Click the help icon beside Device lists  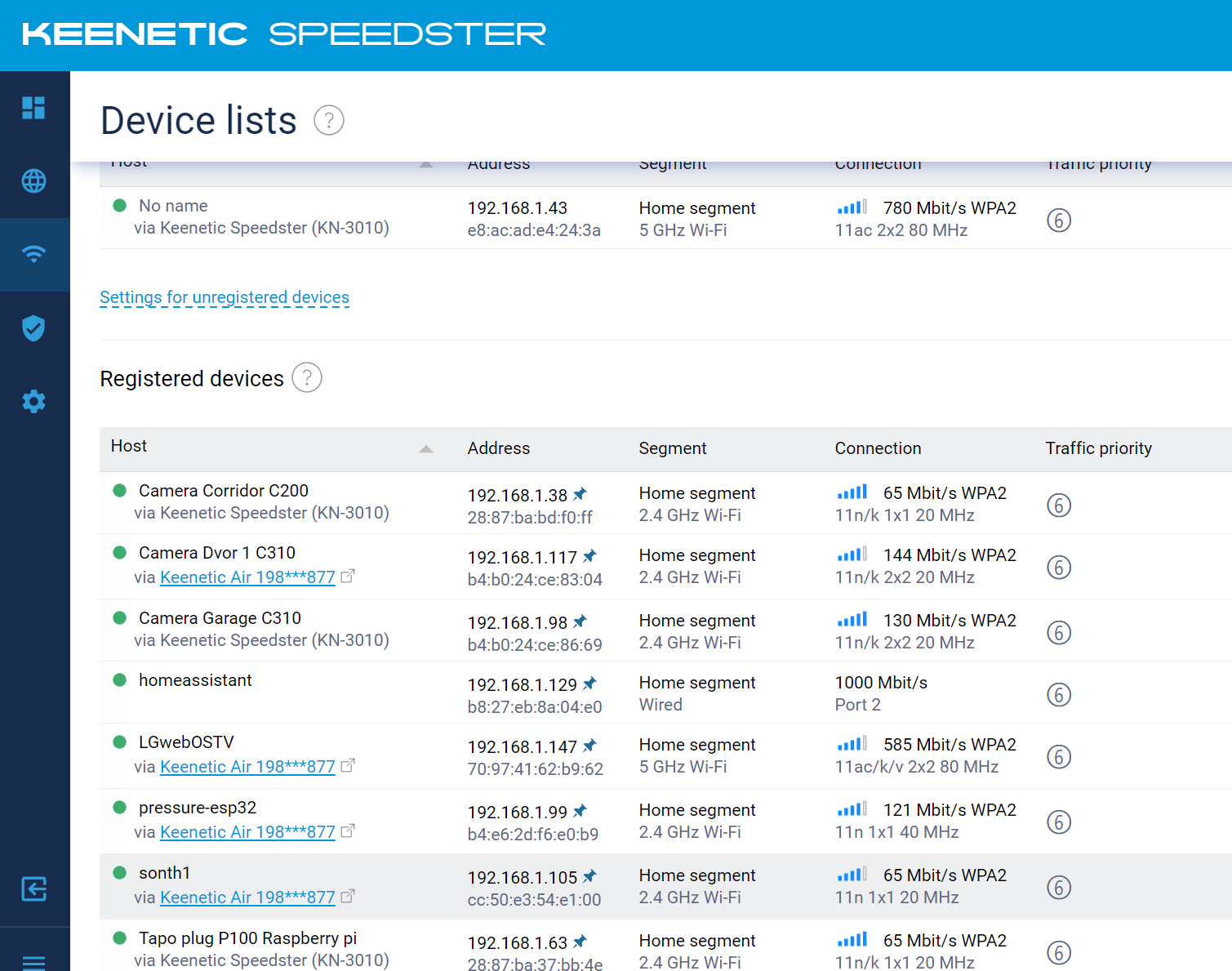click(329, 121)
